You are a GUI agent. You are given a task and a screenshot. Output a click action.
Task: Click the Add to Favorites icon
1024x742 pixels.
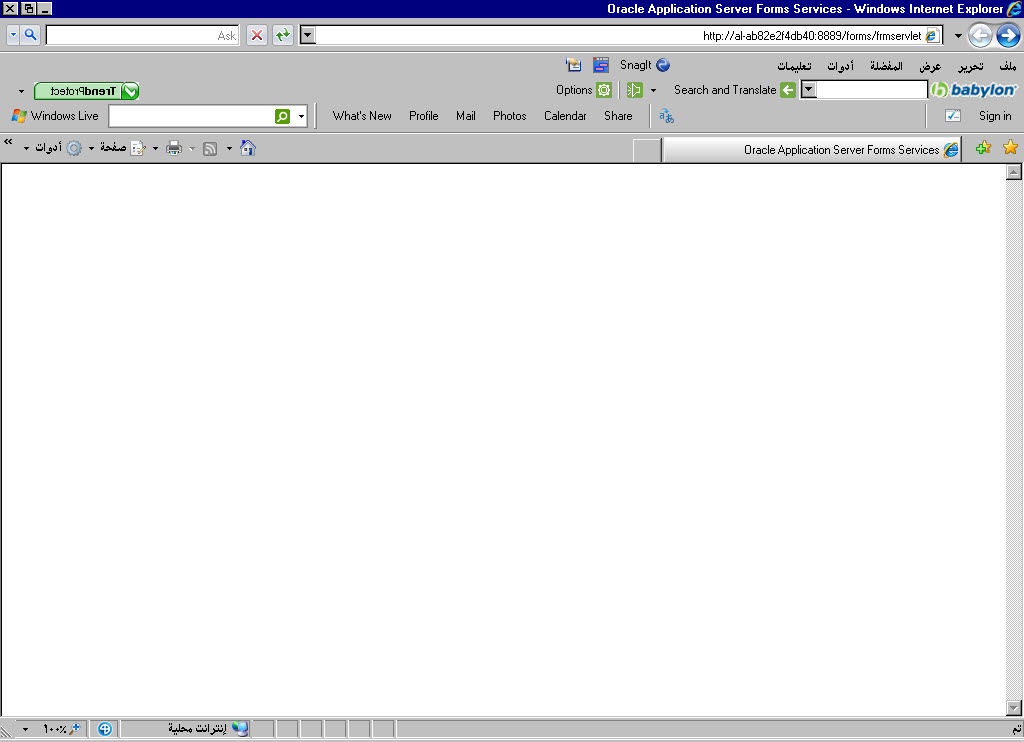[983, 148]
